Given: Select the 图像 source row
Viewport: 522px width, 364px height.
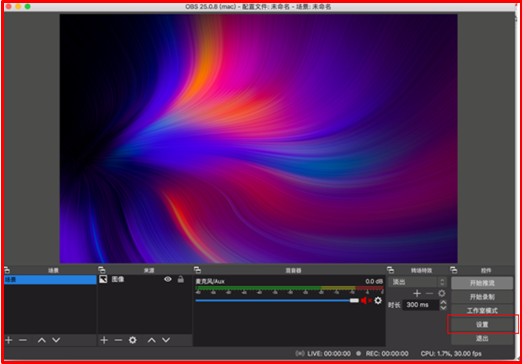Looking at the screenshot, I should (x=145, y=280).
